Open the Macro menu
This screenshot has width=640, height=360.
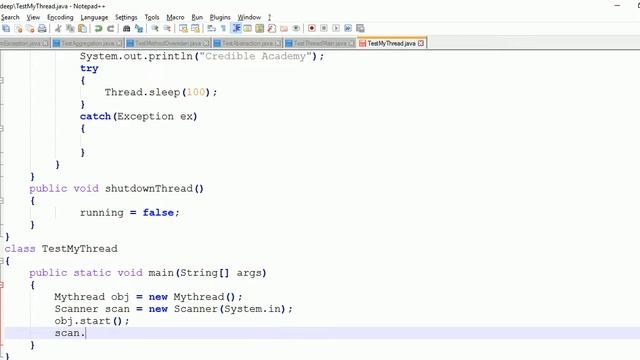[x=175, y=17]
